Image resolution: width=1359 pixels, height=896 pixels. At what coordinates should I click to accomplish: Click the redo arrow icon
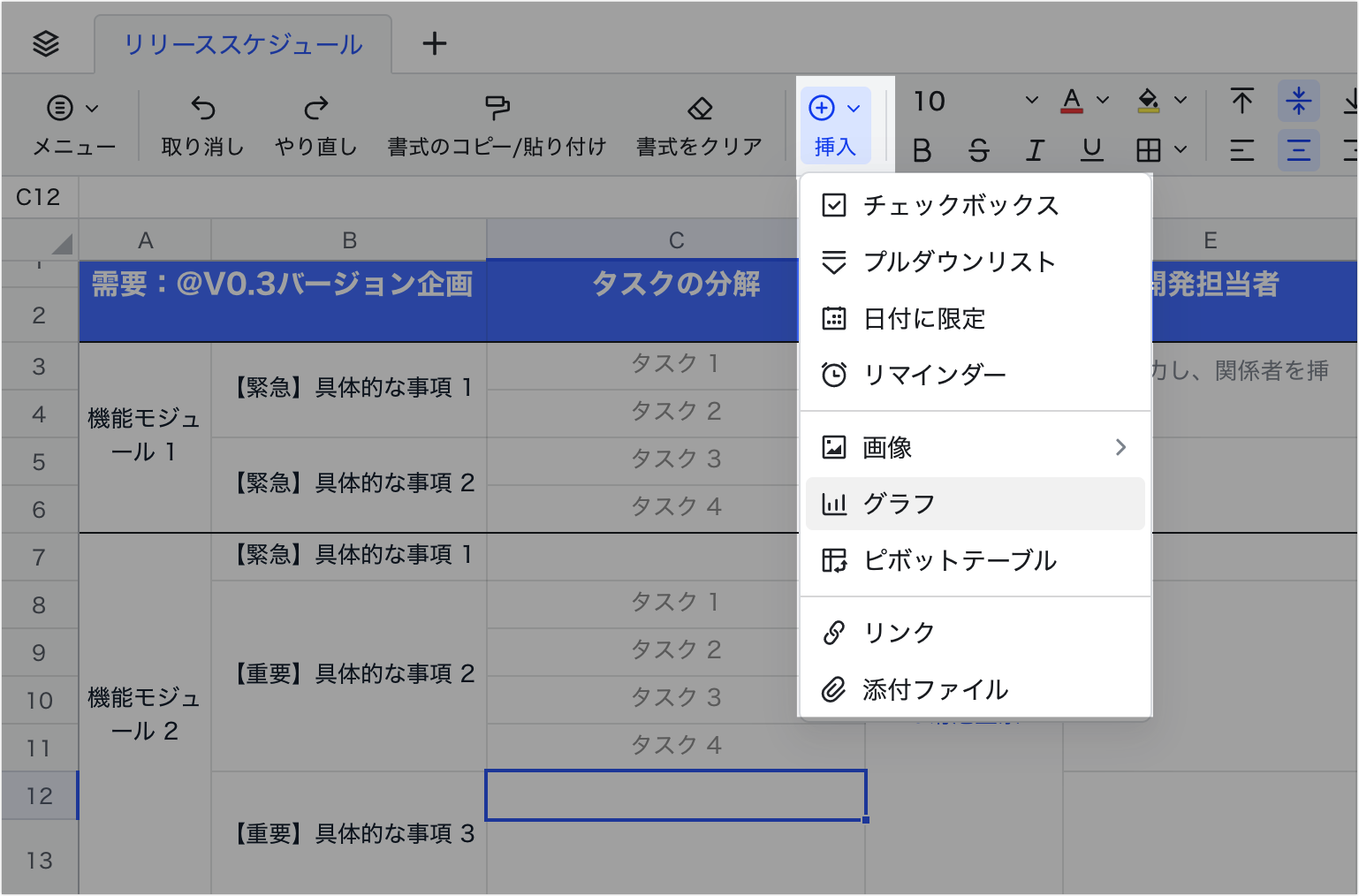(315, 109)
